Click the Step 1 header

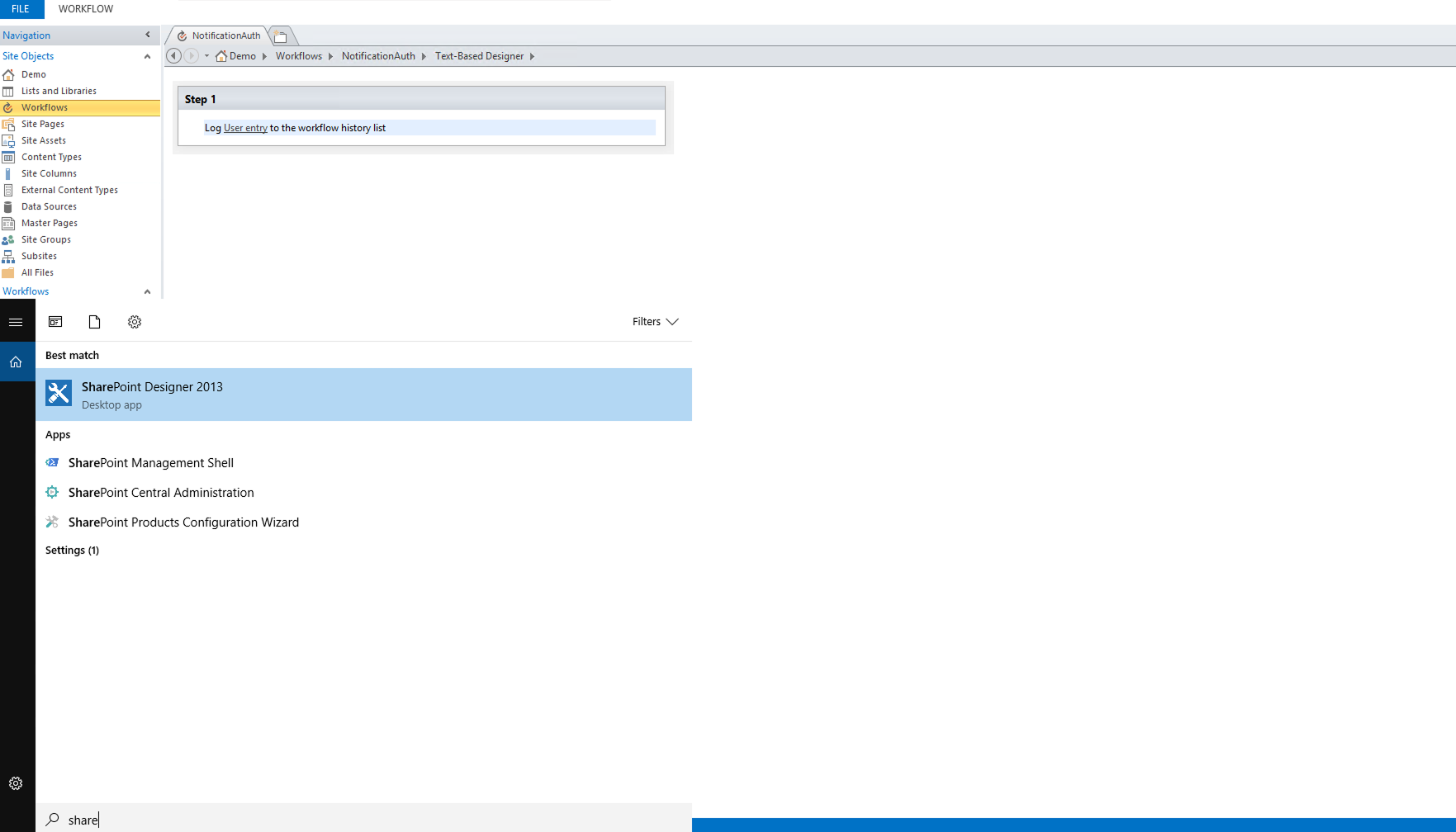pos(421,99)
